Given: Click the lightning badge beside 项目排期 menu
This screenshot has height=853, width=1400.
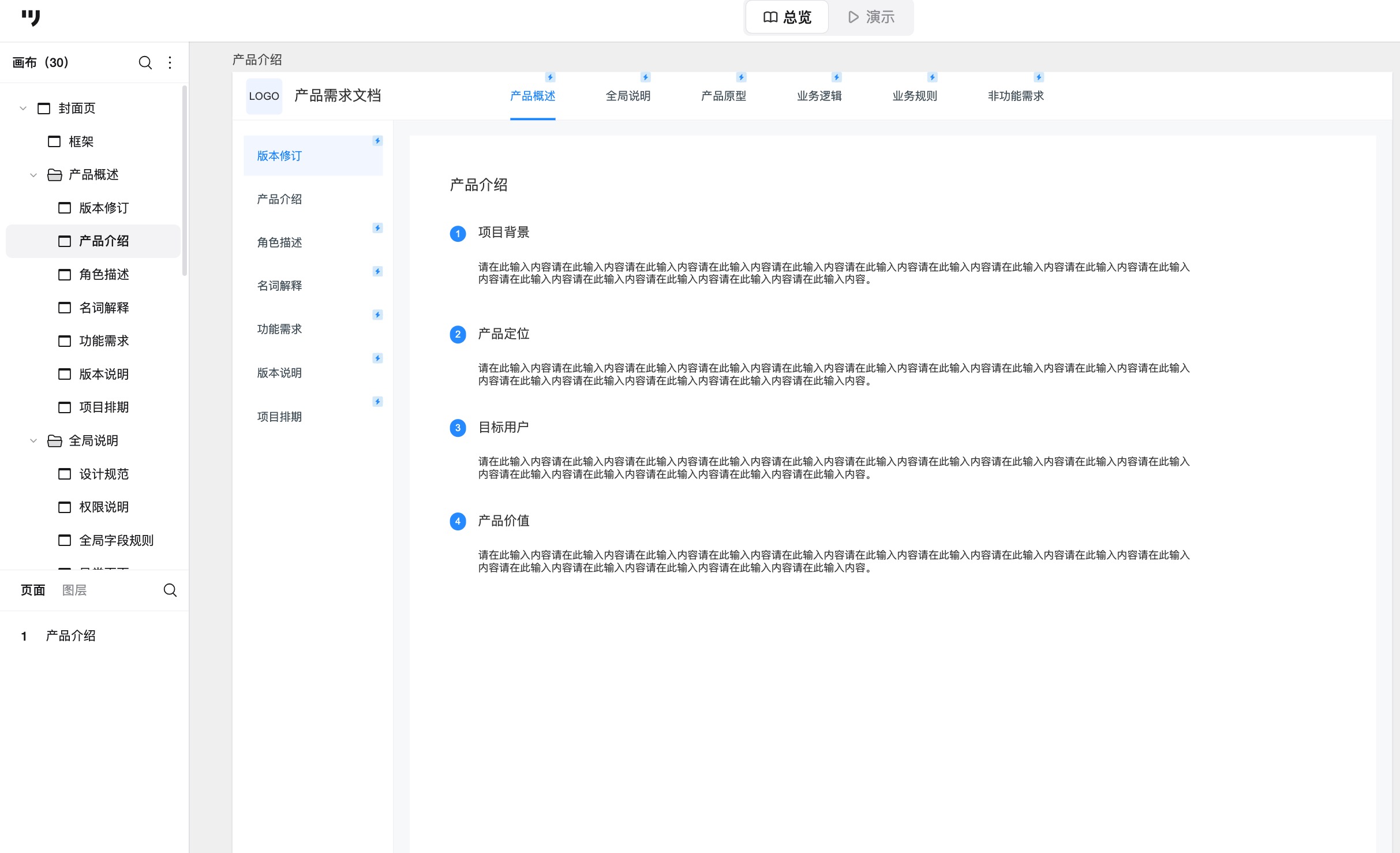Looking at the screenshot, I should tap(377, 402).
